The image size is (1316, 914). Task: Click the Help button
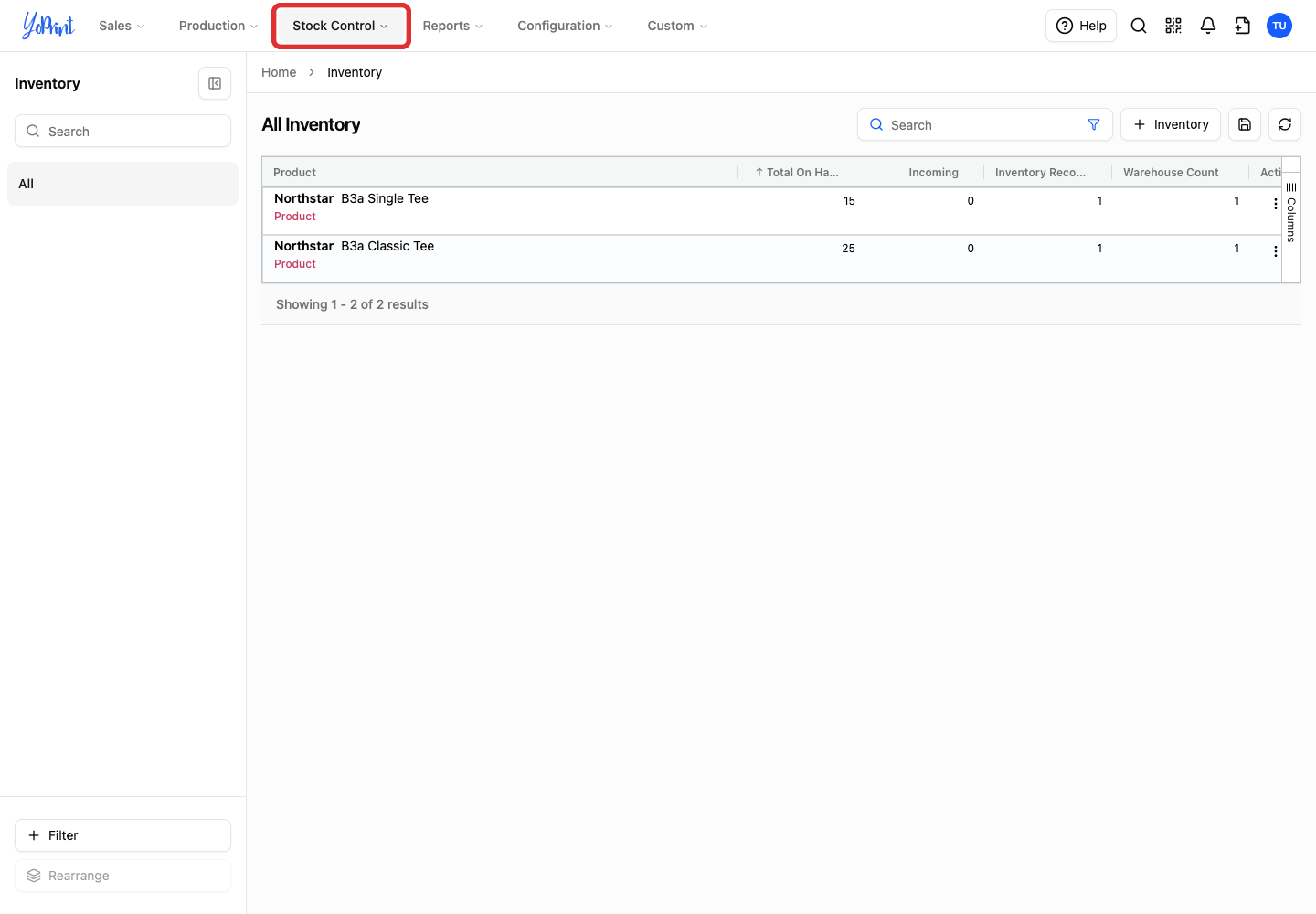tap(1081, 26)
